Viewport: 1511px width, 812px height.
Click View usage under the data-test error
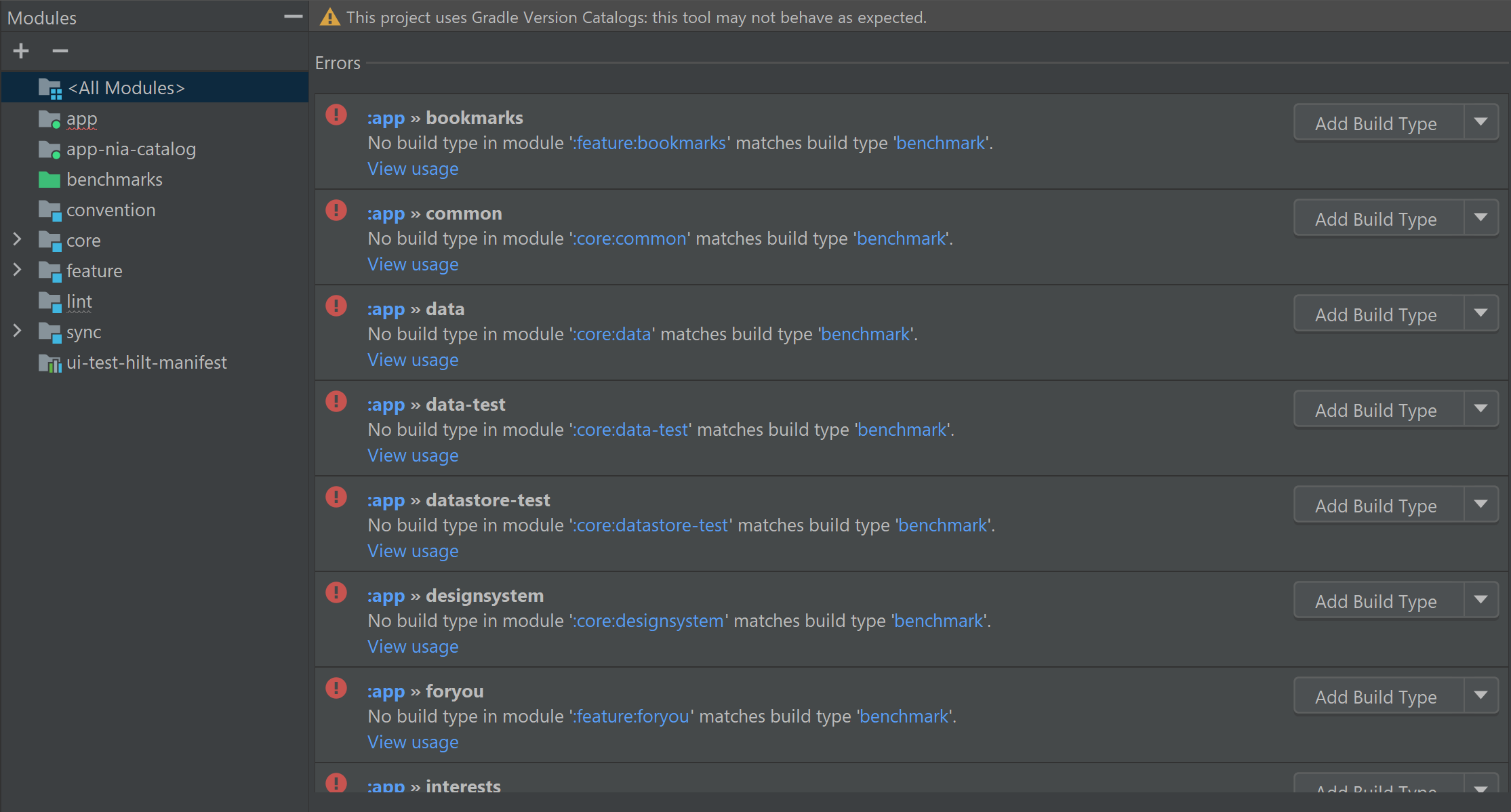coord(412,455)
